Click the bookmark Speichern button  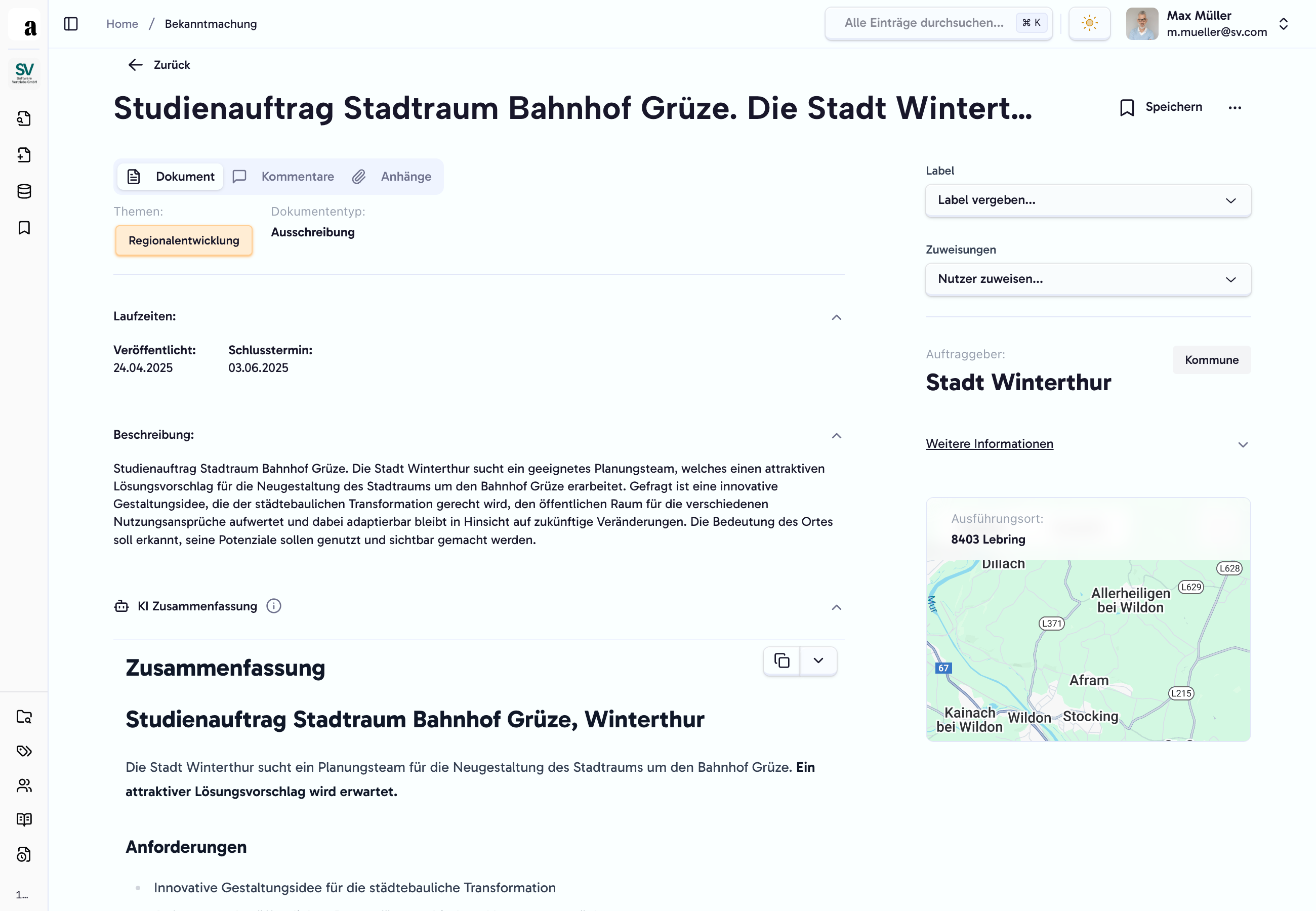click(1161, 107)
